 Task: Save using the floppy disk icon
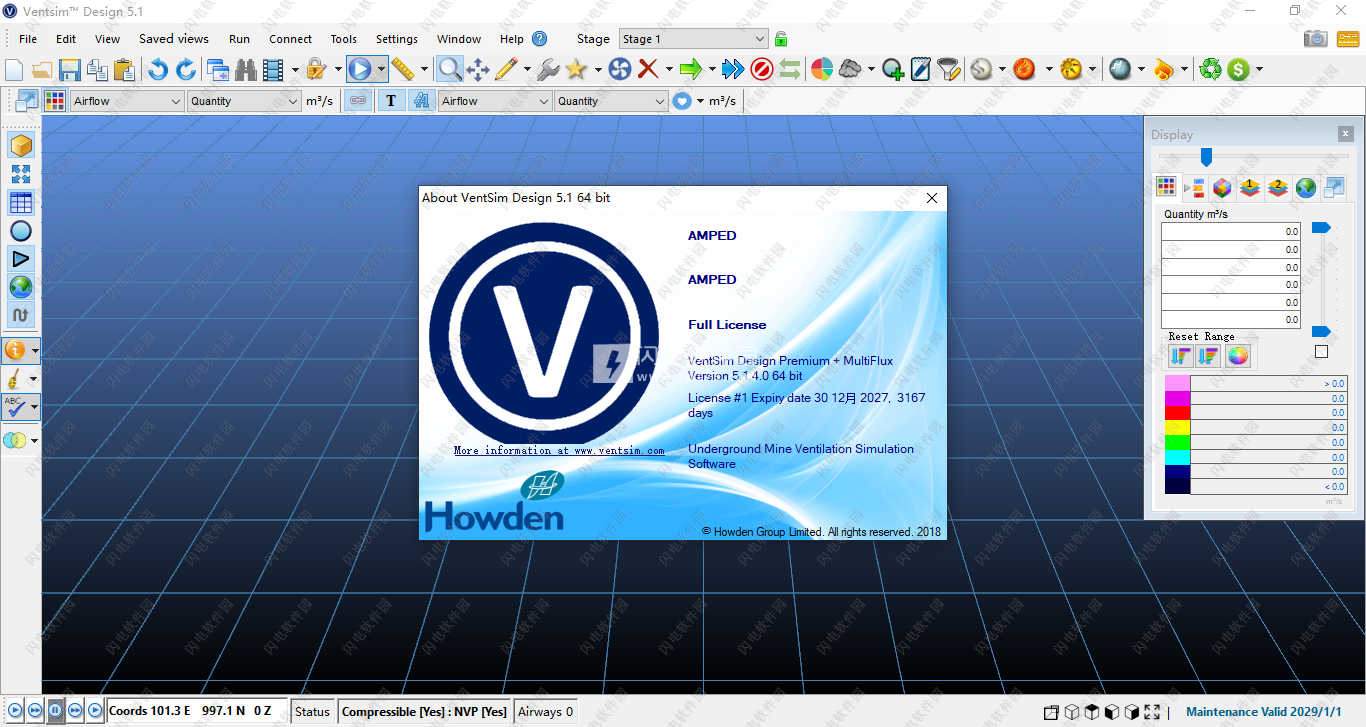[69, 69]
